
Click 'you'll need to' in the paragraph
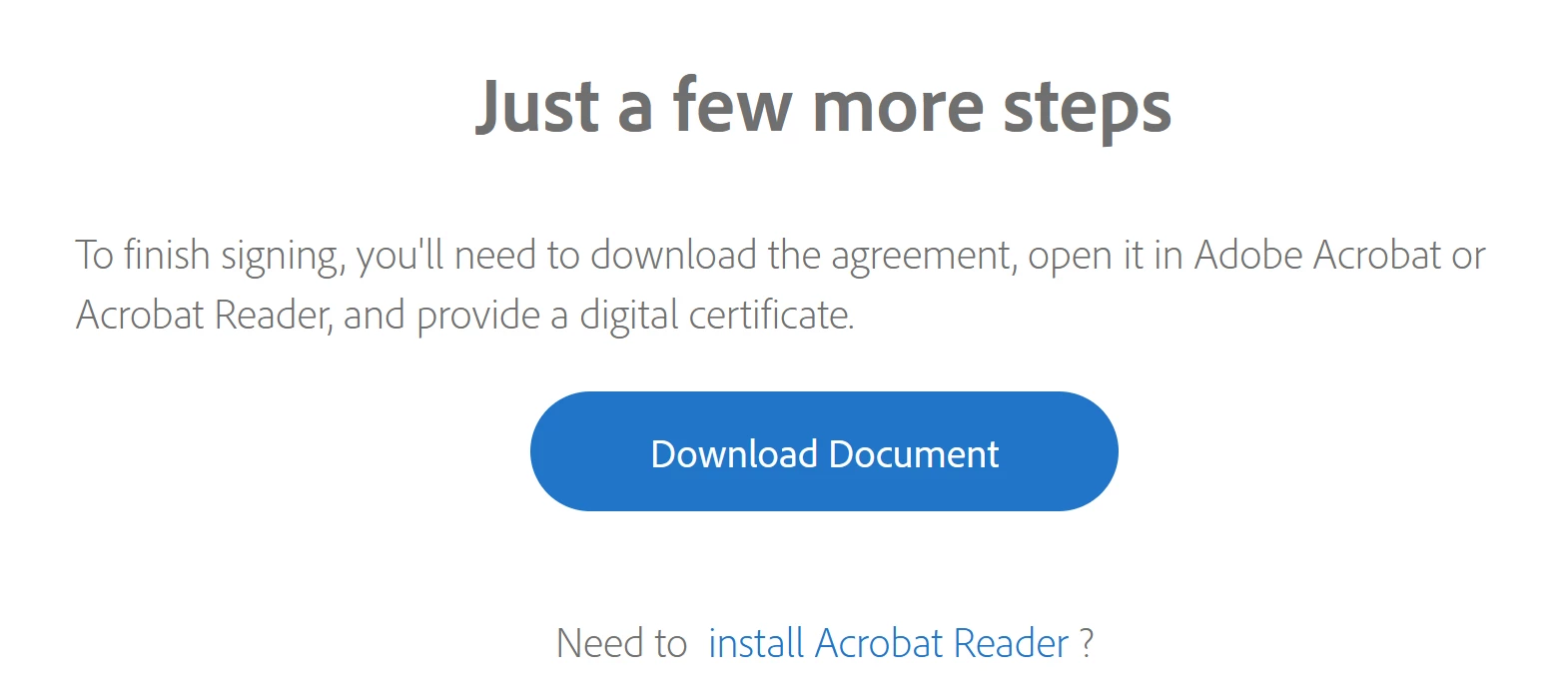(x=468, y=256)
